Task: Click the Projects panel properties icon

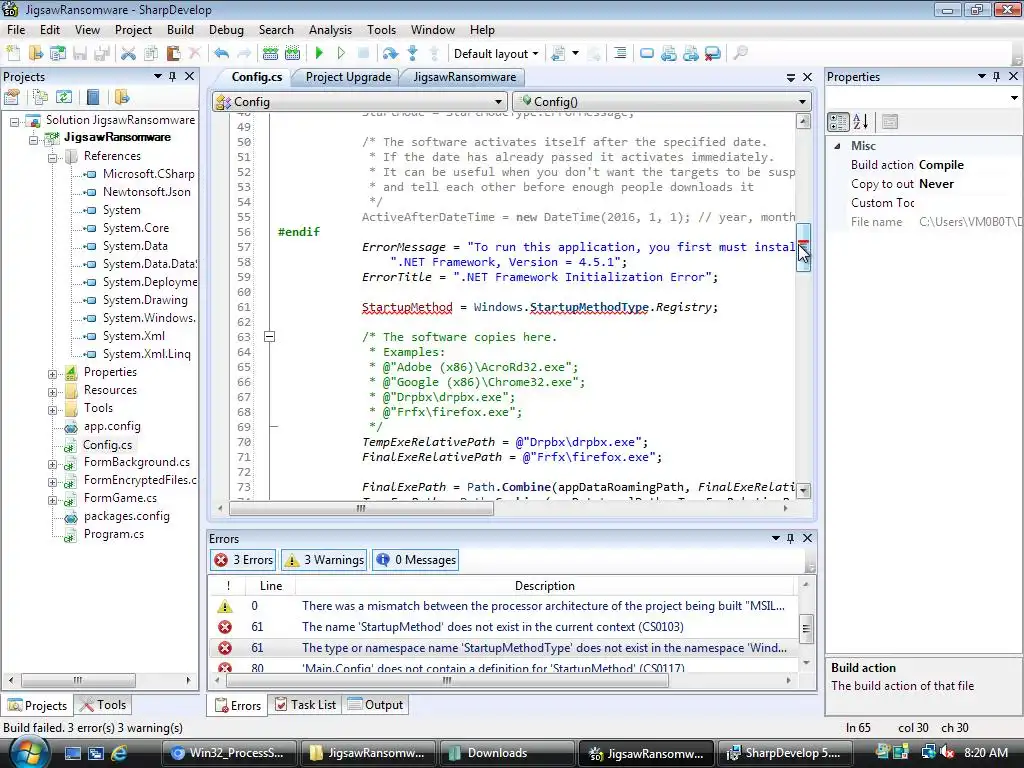Action: (11, 97)
